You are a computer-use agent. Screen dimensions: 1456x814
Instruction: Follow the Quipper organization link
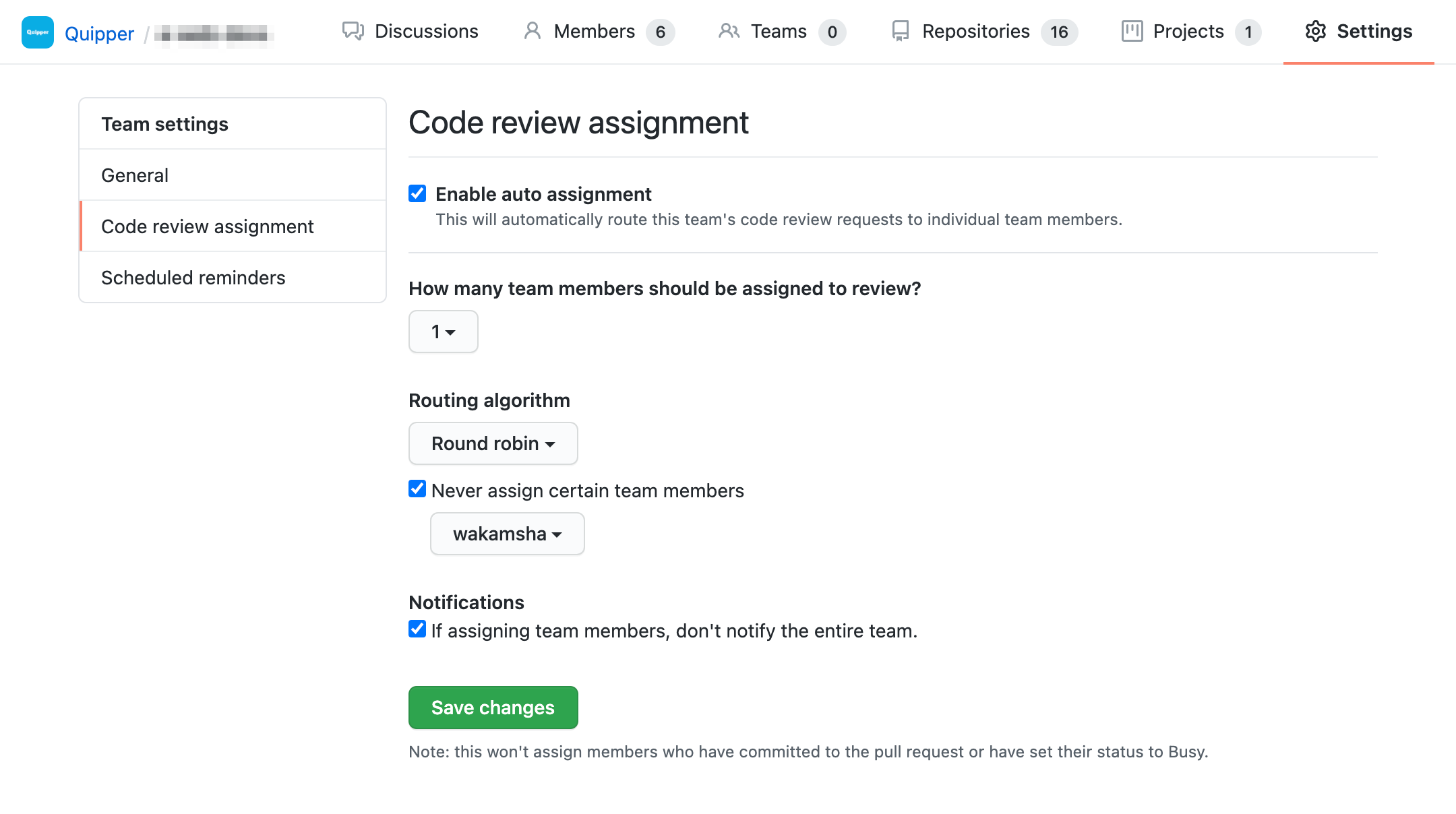click(99, 33)
